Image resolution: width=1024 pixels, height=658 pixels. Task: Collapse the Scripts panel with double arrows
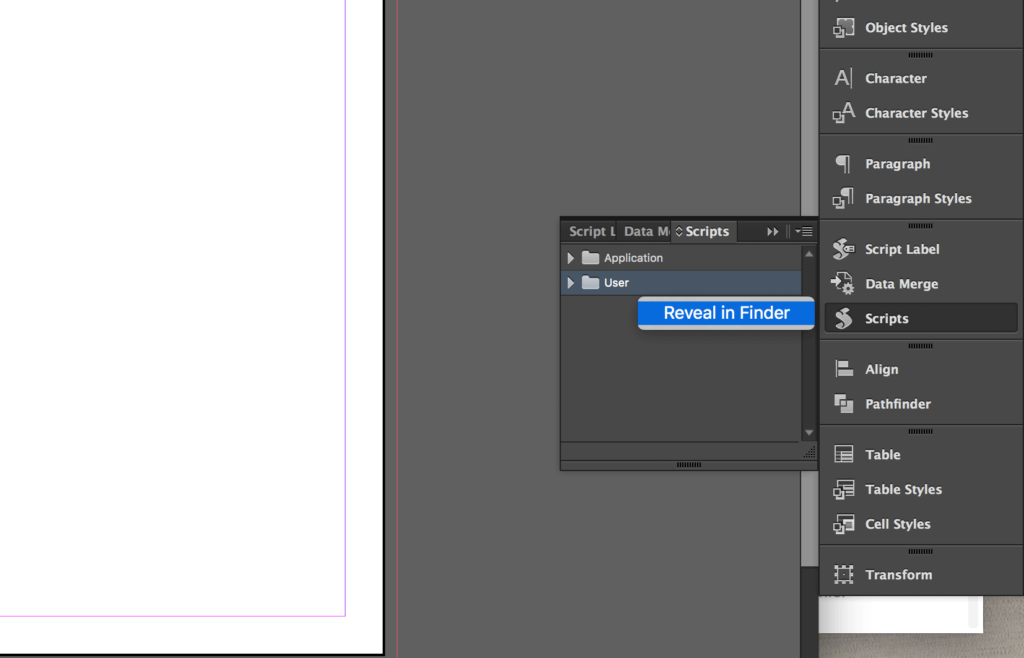[771, 231]
